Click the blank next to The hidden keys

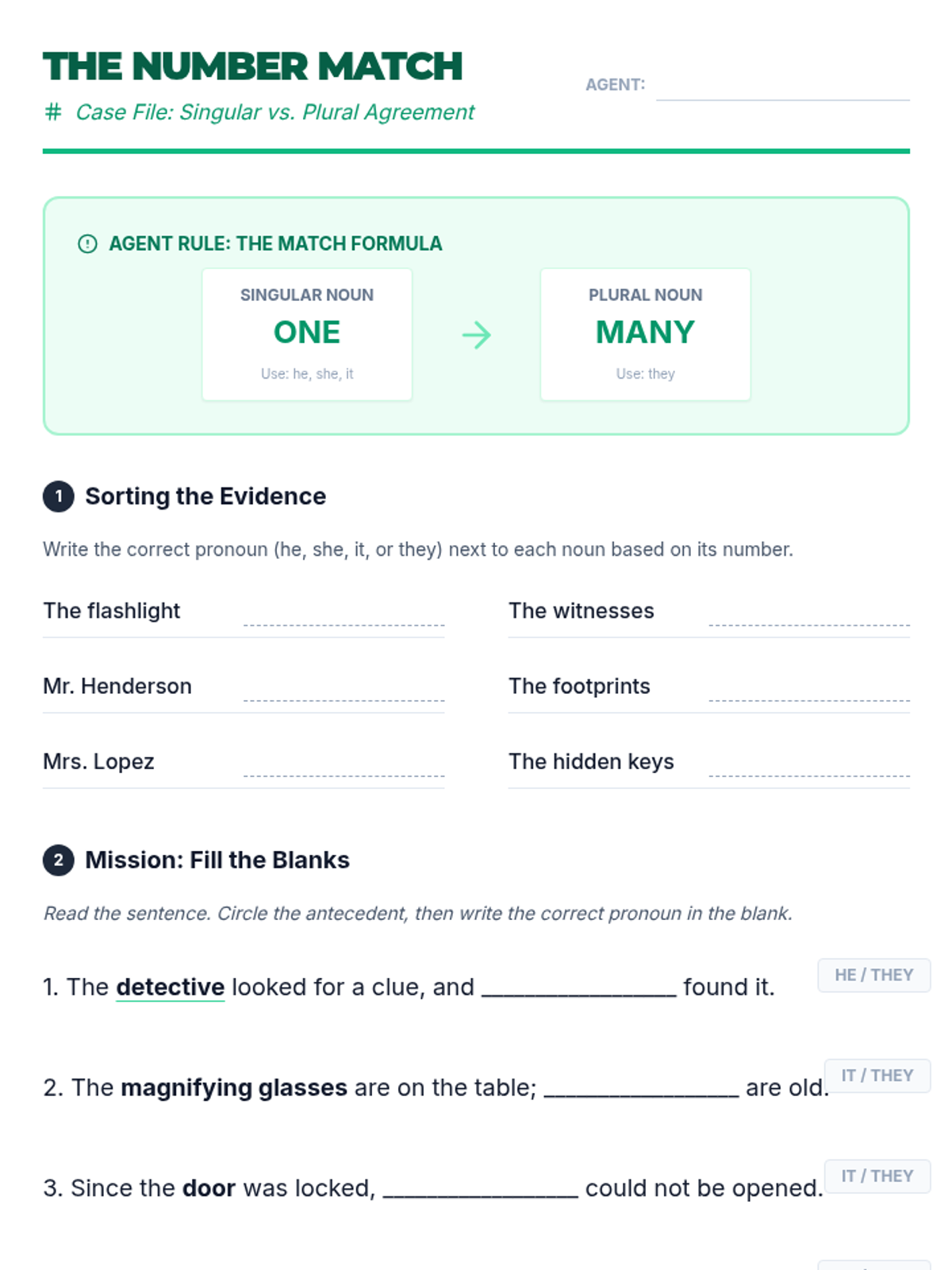pyautogui.click(x=808, y=765)
